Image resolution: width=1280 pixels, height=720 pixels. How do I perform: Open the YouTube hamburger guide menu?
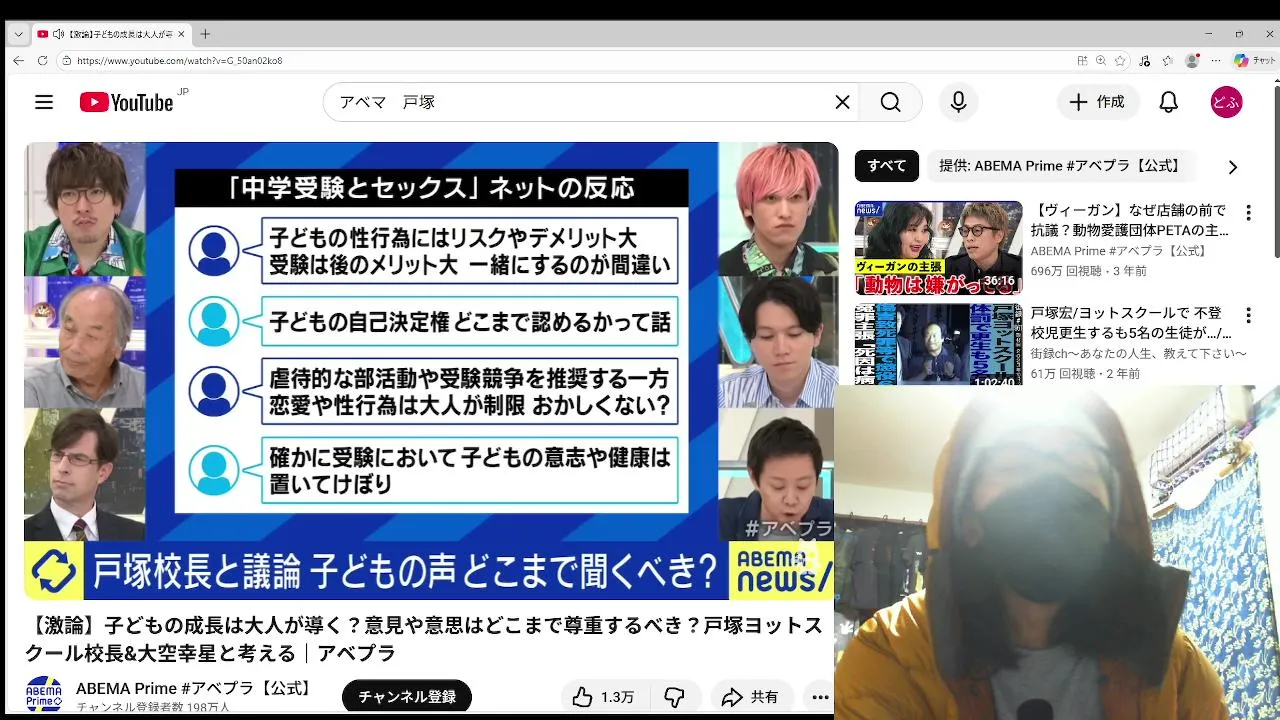coord(44,102)
